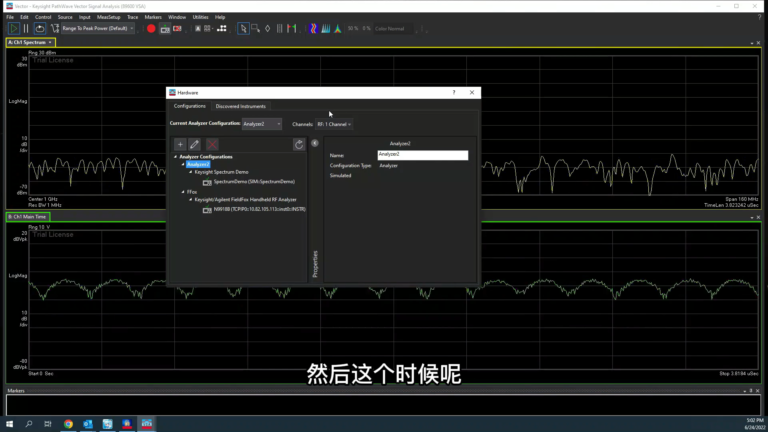Collapse the Analyzer Configurations tree root
The image size is (768, 432).
(x=176, y=157)
